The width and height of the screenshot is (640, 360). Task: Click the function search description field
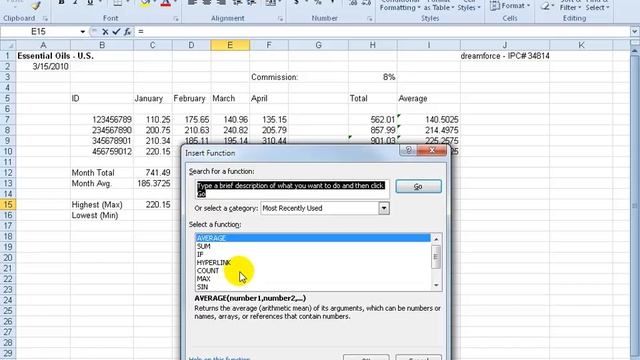coord(292,189)
